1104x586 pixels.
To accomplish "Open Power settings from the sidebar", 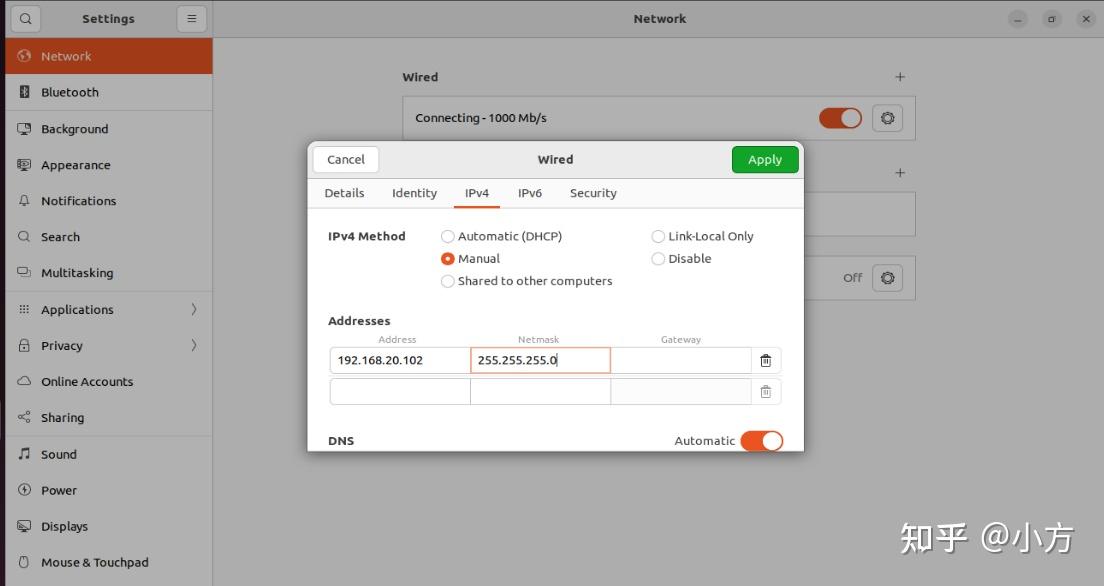I will click(x=58, y=489).
